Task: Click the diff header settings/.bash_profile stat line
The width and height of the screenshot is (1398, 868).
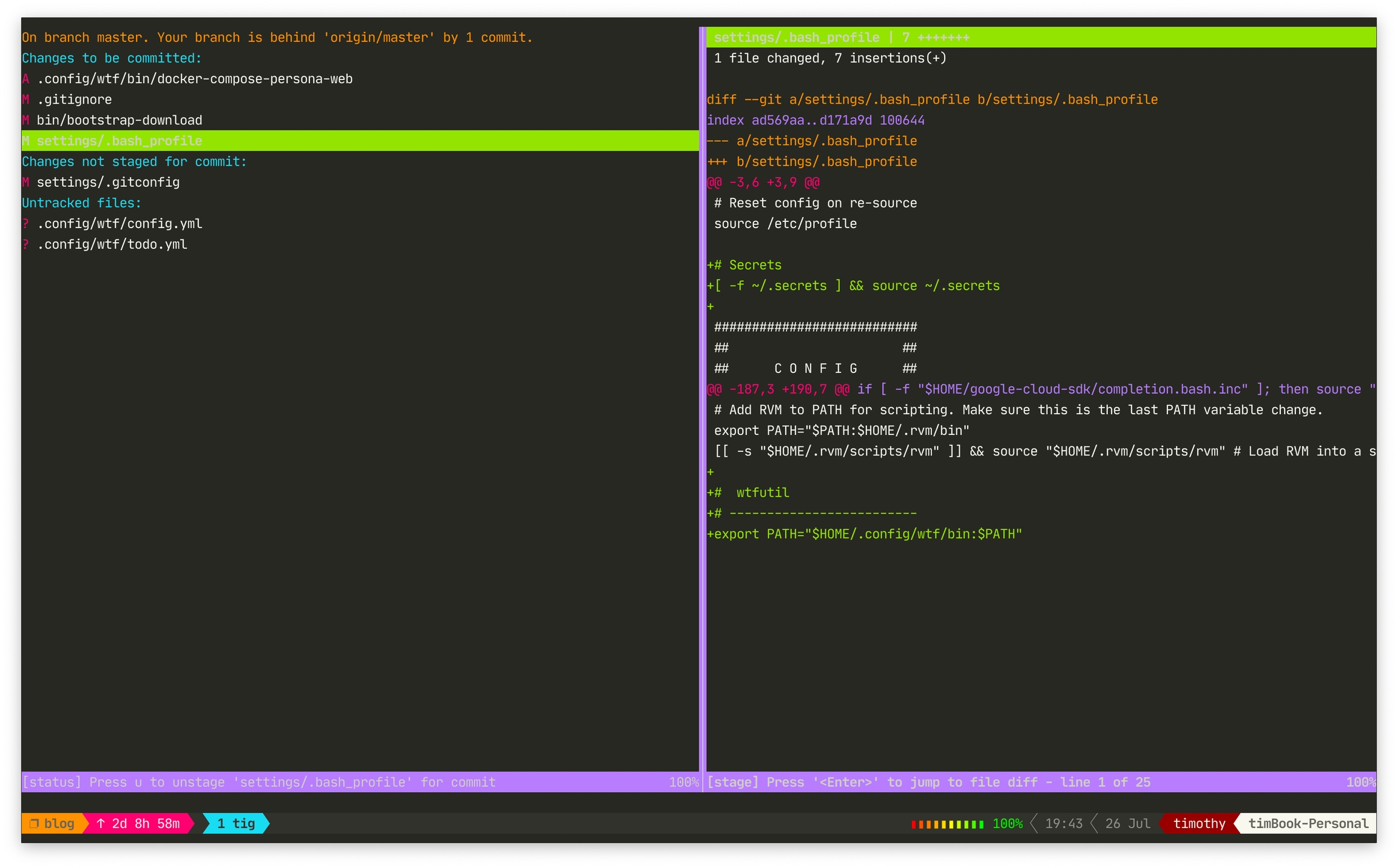Action: 841,38
